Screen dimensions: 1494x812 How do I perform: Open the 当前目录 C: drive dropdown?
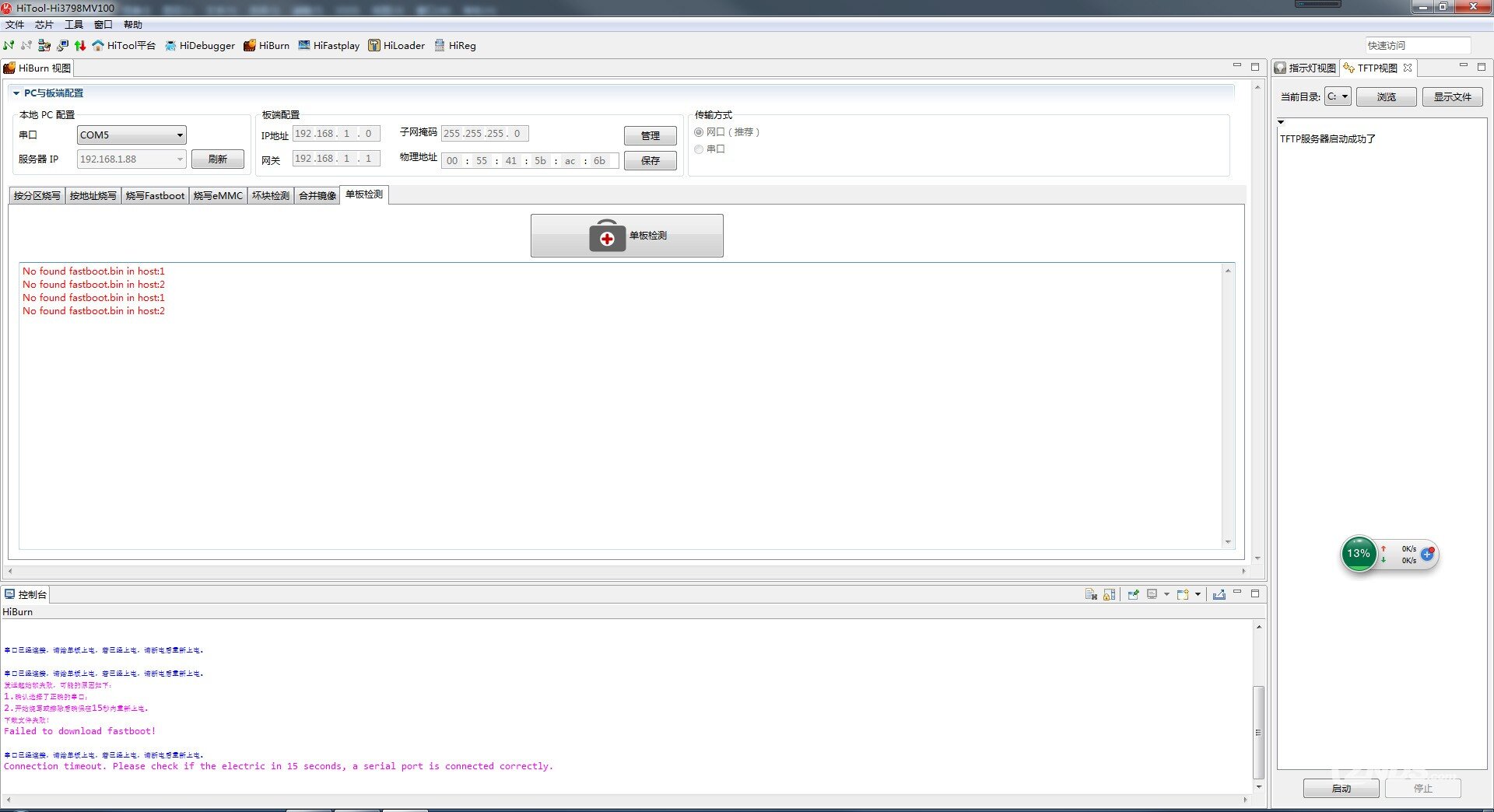[x=1338, y=96]
